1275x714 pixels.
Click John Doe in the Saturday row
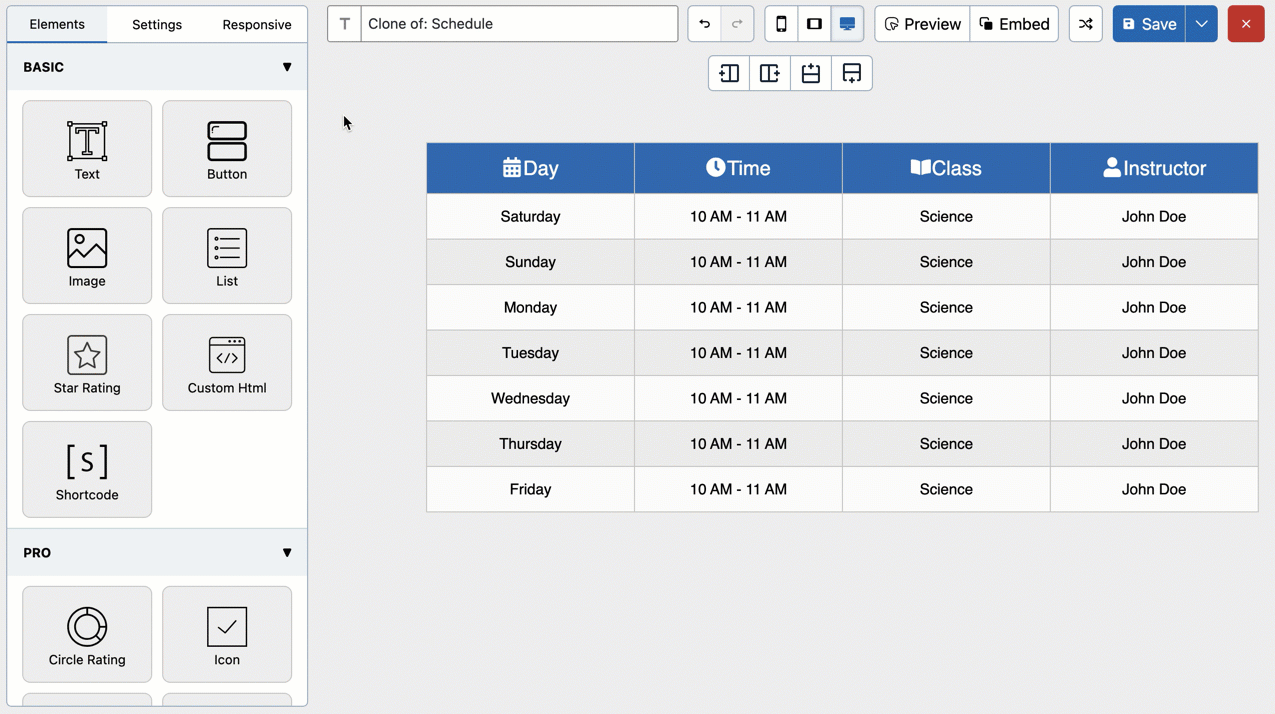click(1154, 217)
